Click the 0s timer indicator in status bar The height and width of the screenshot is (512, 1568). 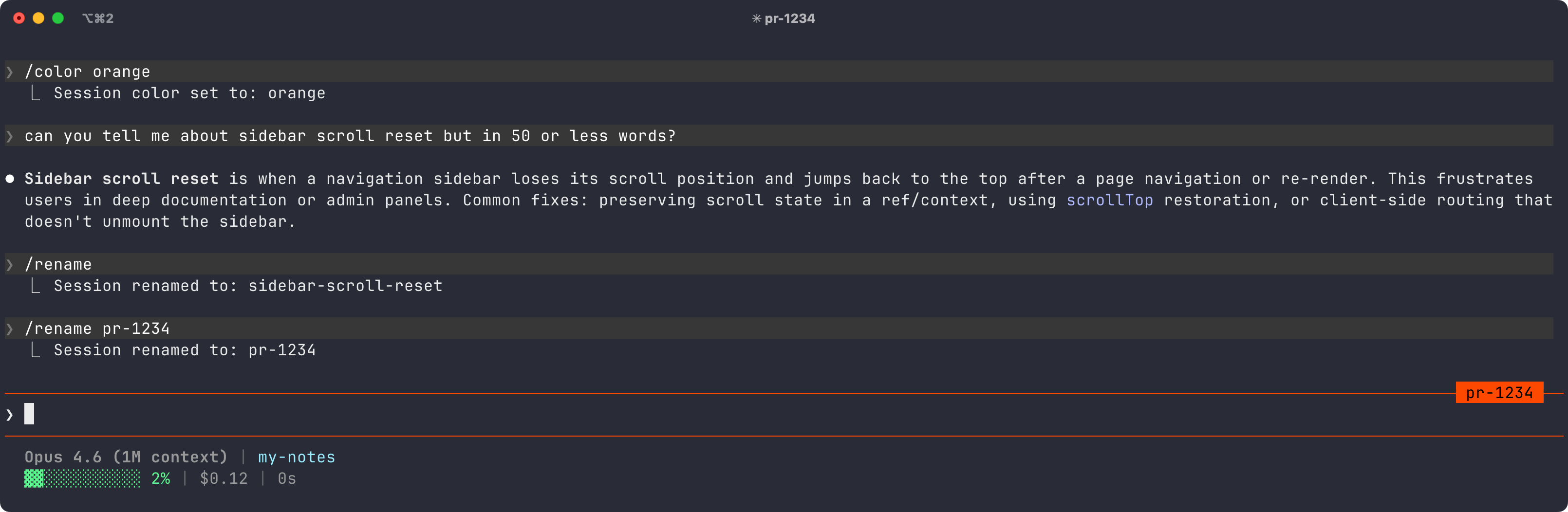point(287,478)
